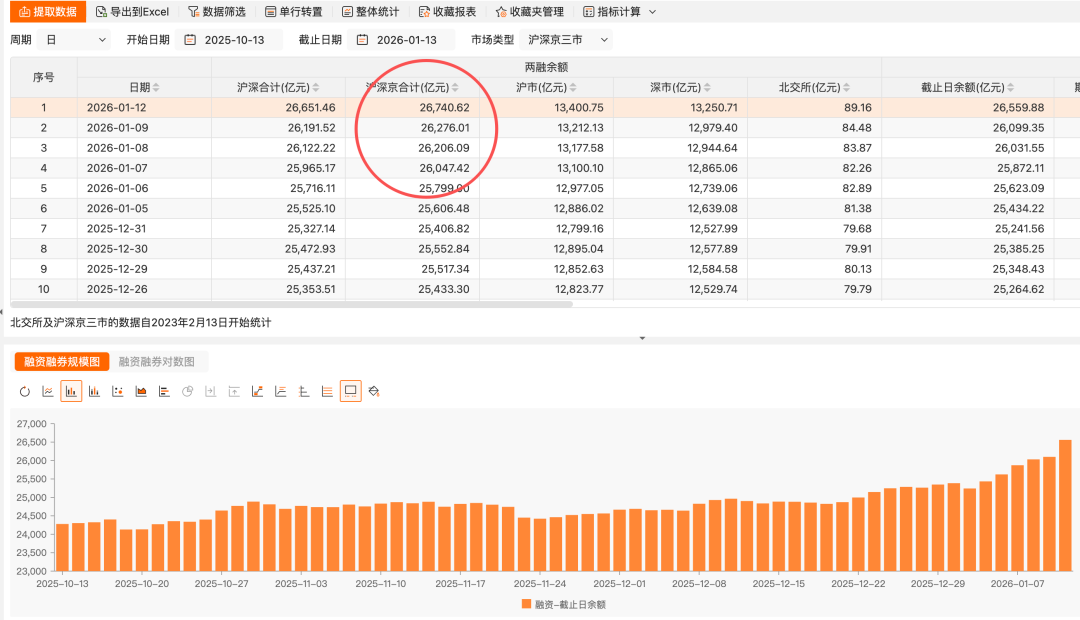This screenshot has width=1080, height=620.
Task: Choose the horizontal bar chart icon
Action: point(164,391)
